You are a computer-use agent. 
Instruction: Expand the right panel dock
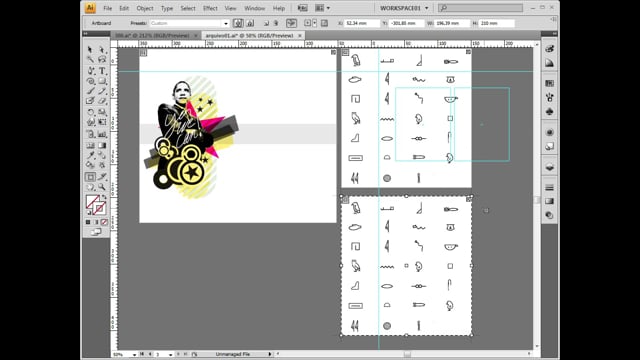pyautogui.click(x=554, y=33)
